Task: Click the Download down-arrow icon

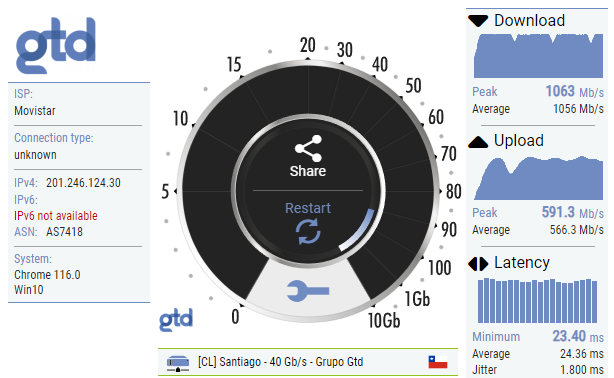Action: (478, 21)
